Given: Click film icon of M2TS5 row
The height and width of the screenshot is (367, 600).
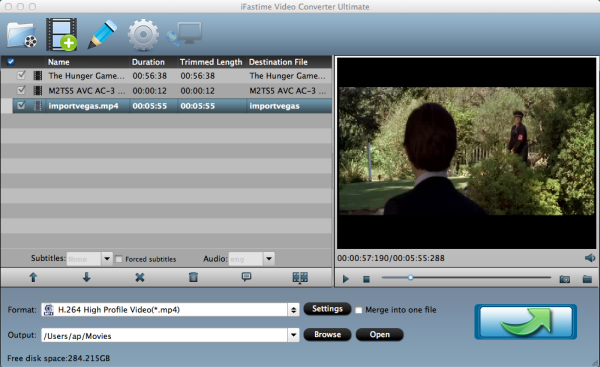Looking at the screenshot, I should pos(38,90).
